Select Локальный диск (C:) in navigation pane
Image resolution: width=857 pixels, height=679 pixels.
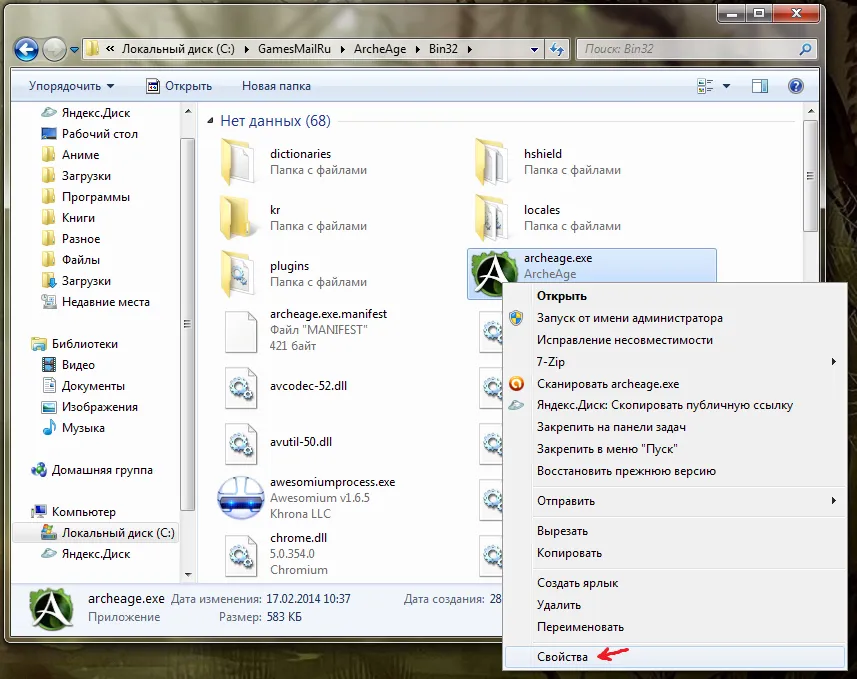click(x=117, y=533)
